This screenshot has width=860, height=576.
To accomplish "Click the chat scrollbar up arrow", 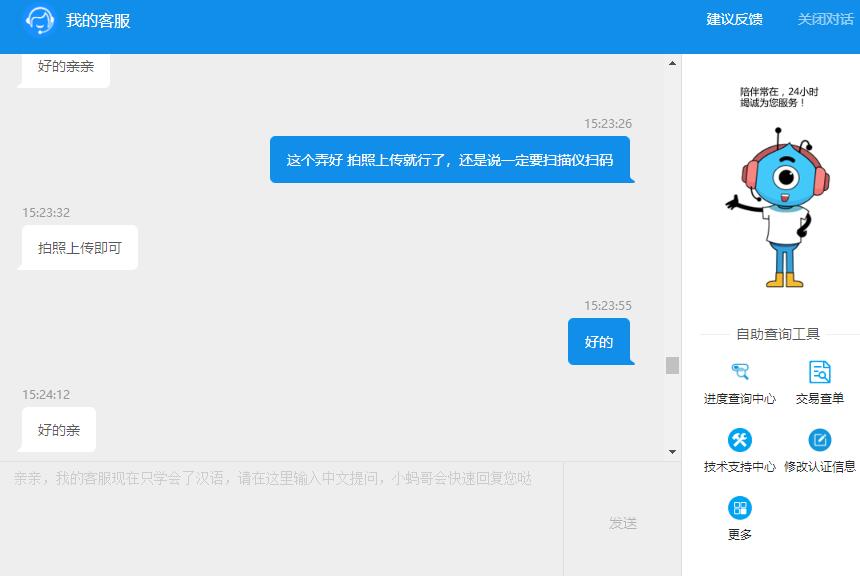I will click(672, 64).
